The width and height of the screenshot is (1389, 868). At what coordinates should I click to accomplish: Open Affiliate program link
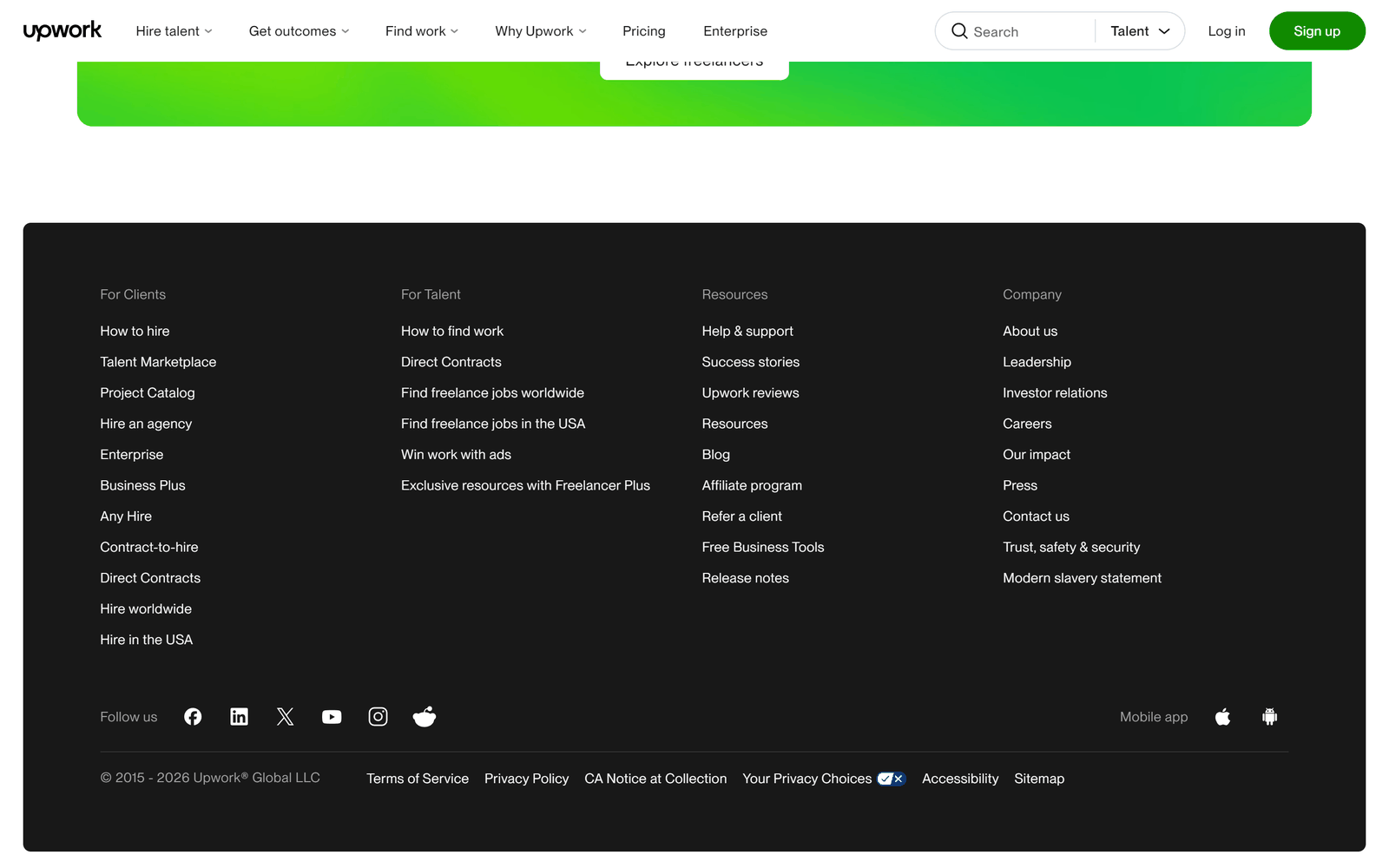click(752, 485)
